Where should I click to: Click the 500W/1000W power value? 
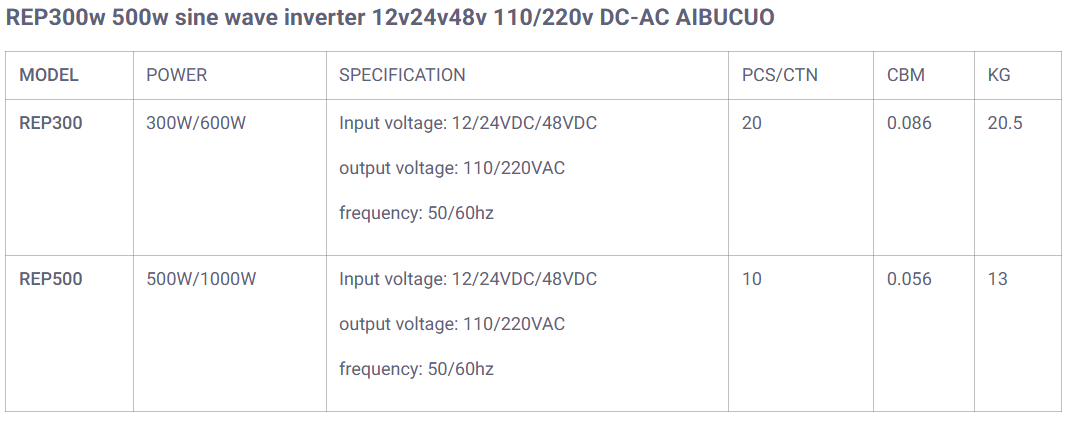pos(201,280)
